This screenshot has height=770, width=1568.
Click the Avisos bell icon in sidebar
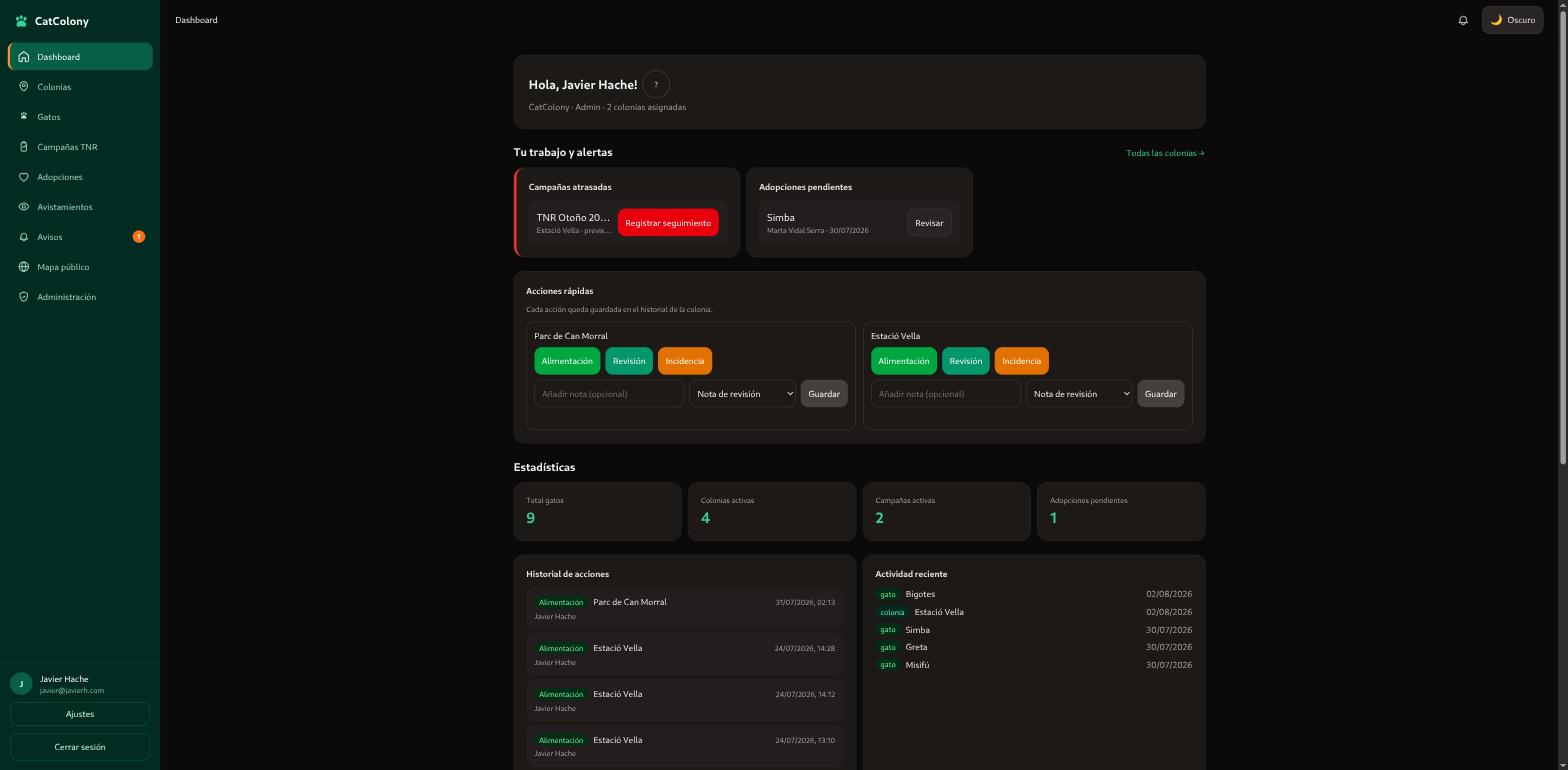tap(24, 237)
